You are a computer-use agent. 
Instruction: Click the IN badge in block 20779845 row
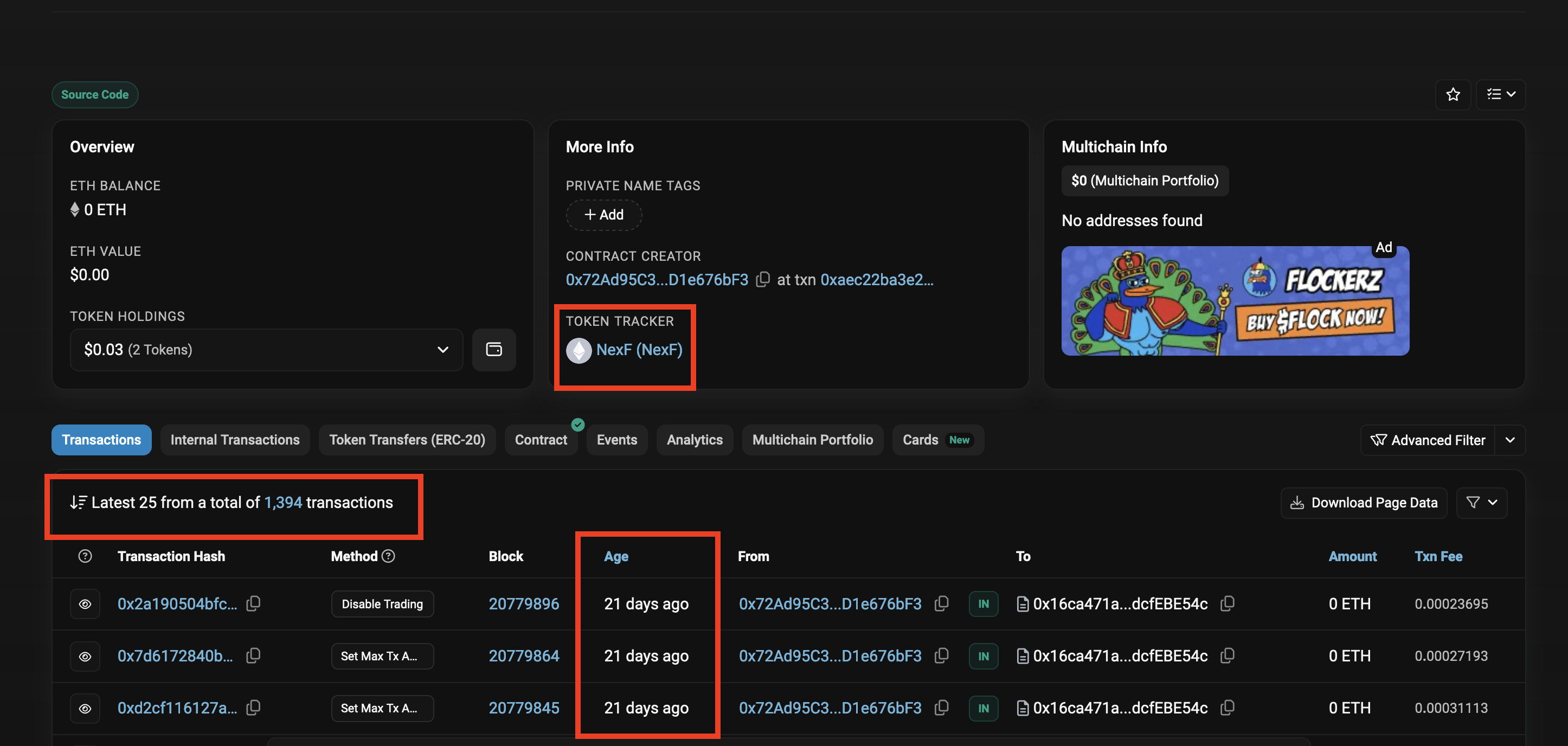pos(983,708)
